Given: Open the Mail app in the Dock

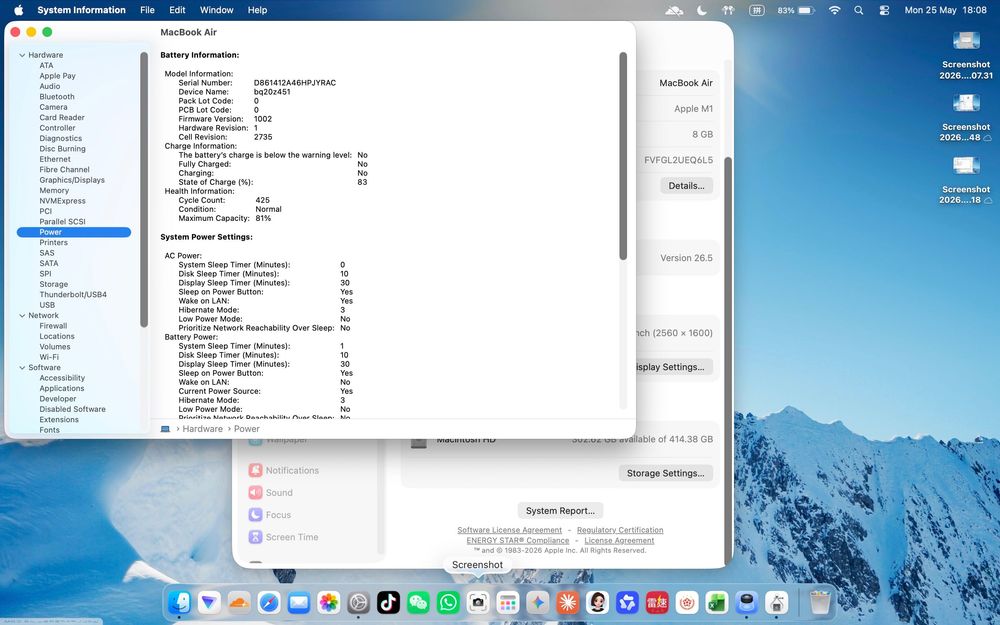Looking at the screenshot, I should (x=298, y=602).
